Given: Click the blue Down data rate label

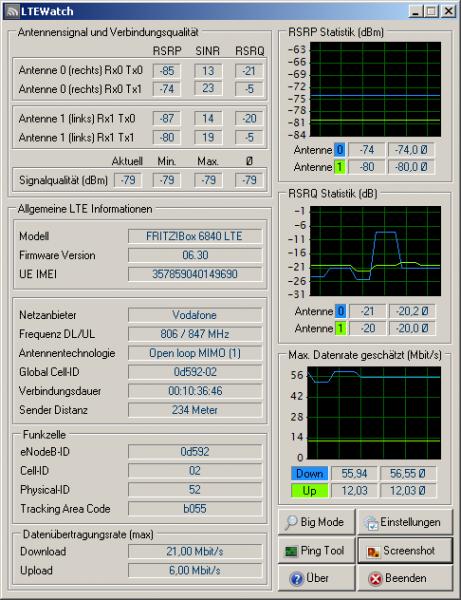Looking at the screenshot, I should pos(310,473).
